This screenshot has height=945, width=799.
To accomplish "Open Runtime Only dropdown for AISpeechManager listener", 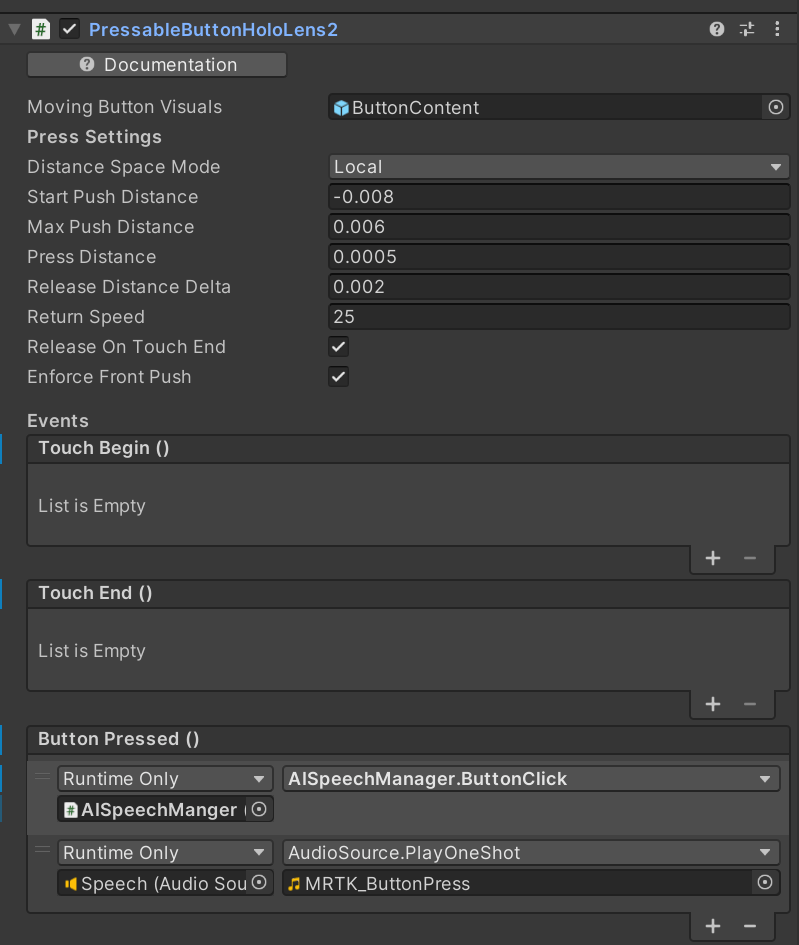I will [x=165, y=779].
